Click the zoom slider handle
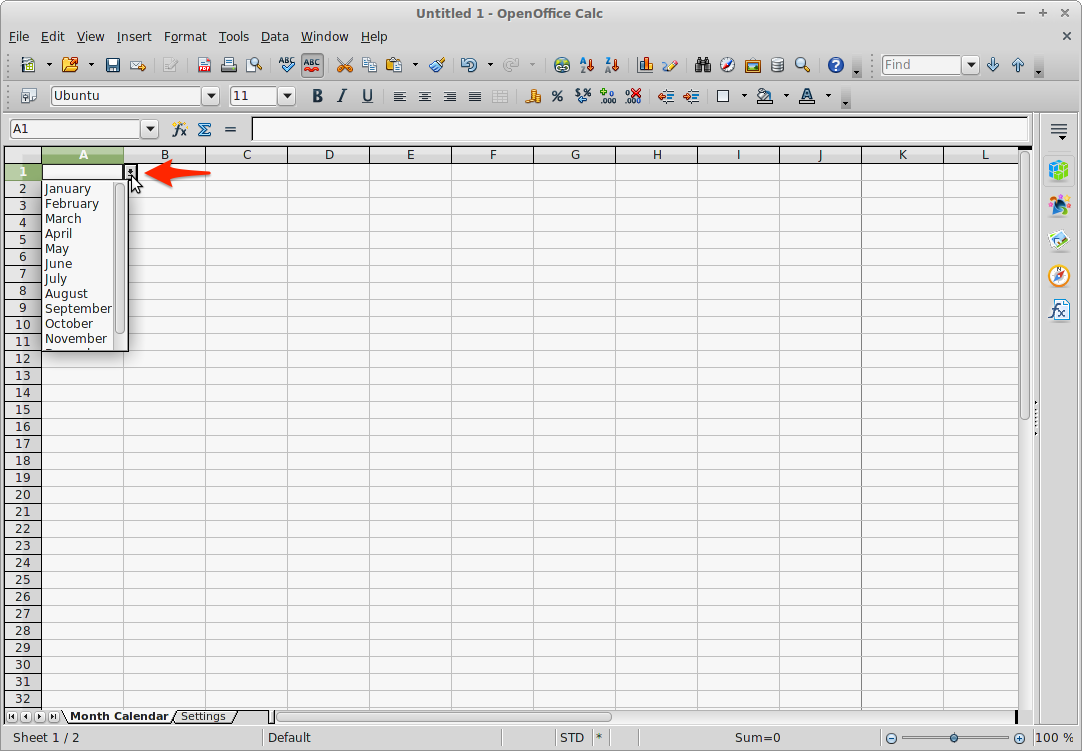 click(x=954, y=738)
